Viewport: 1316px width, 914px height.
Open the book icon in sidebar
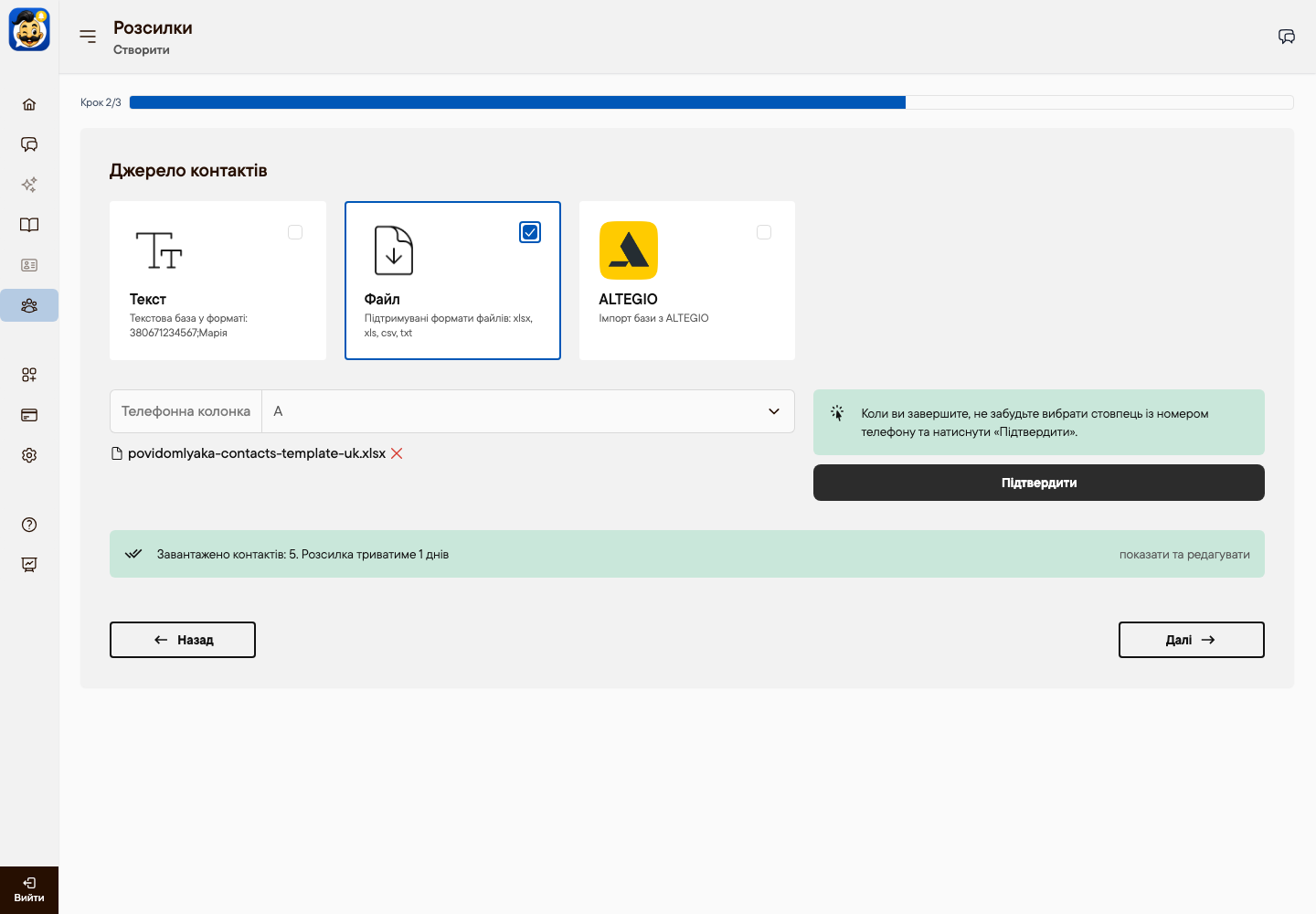point(29,225)
